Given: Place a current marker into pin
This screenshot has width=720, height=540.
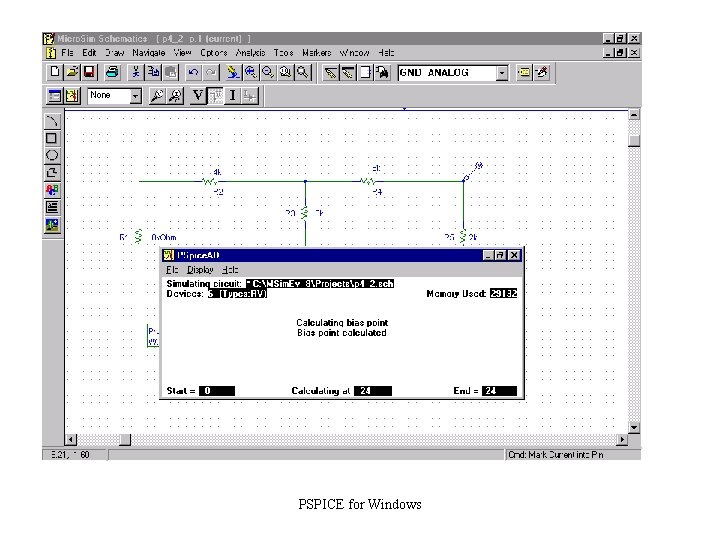Looking at the screenshot, I should tap(174, 96).
